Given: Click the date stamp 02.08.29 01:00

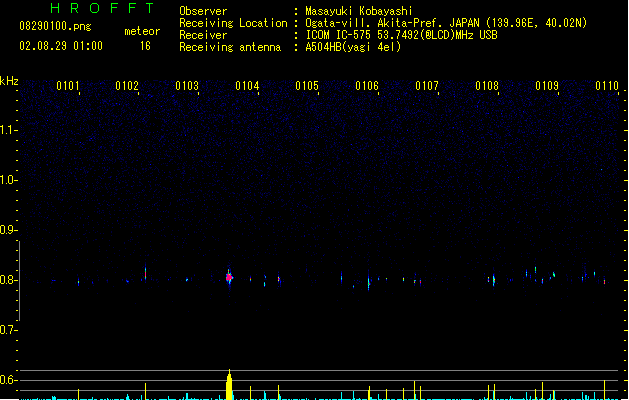Looking at the screenshot, I should 61,46.
